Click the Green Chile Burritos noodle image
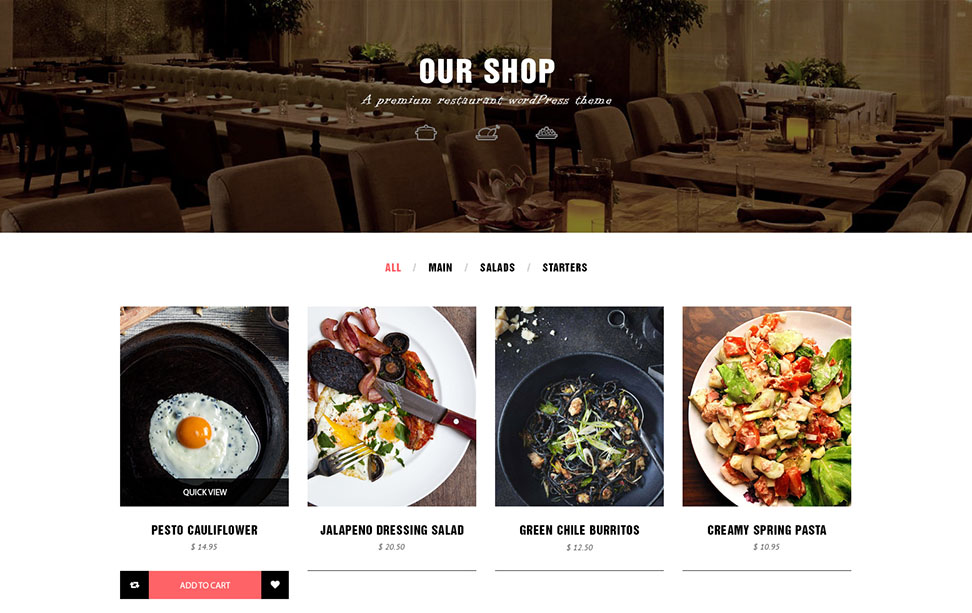This screenshot has width=972, height=613. click(580, 406)
